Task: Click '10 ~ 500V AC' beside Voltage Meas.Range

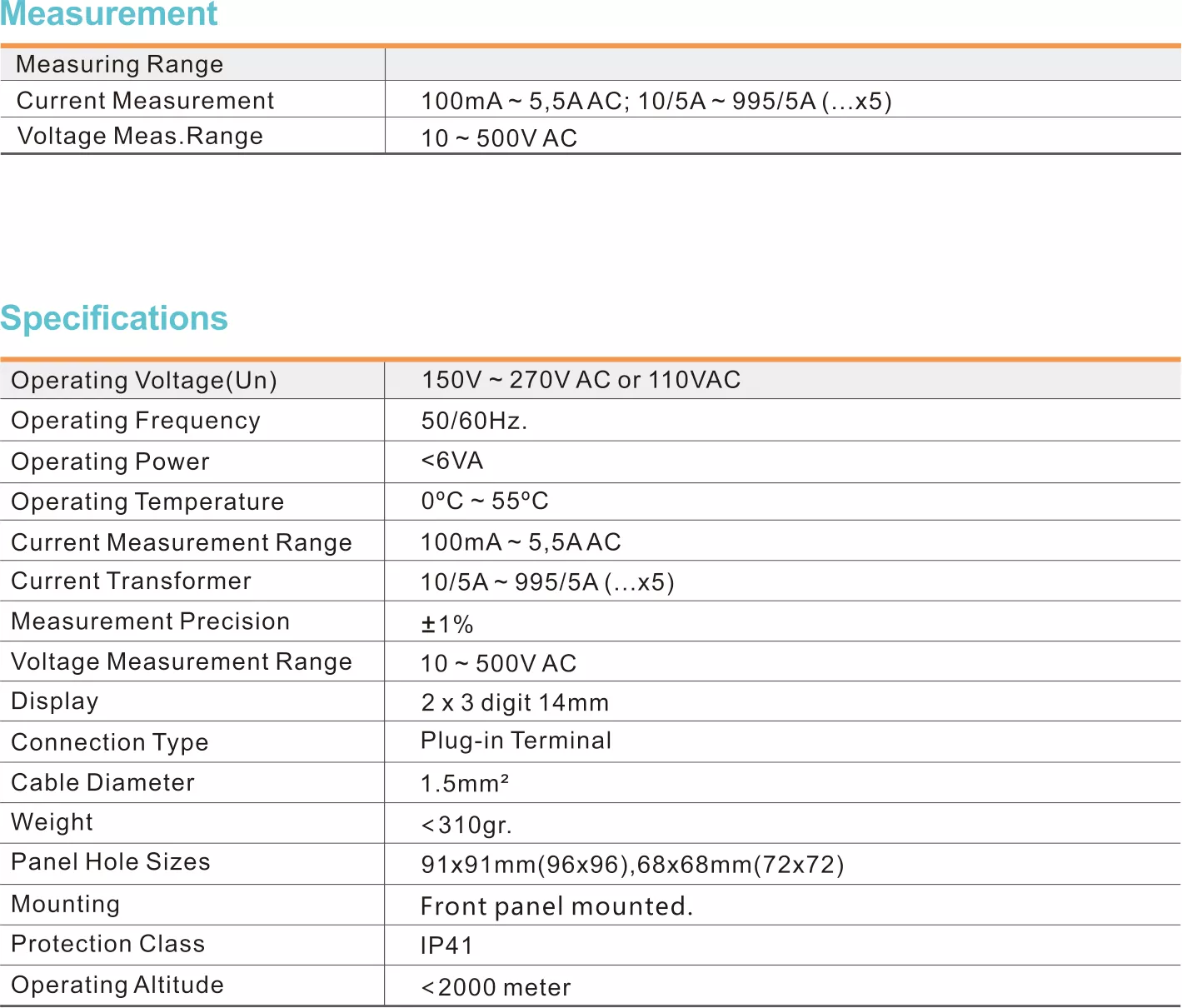Action: point(500,138)
